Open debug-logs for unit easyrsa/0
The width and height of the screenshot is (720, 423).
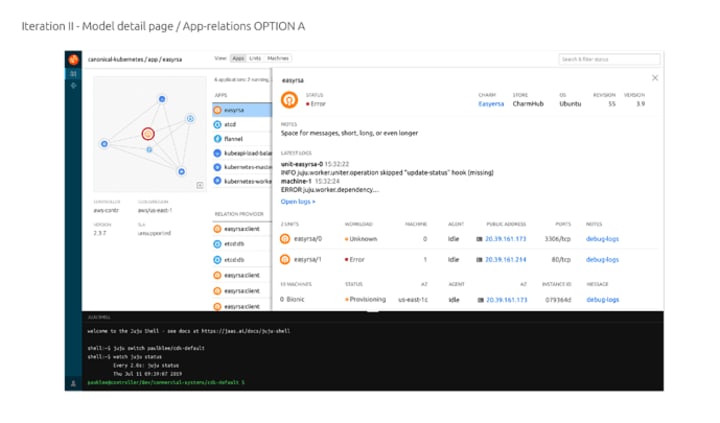[x=602, y=239]
